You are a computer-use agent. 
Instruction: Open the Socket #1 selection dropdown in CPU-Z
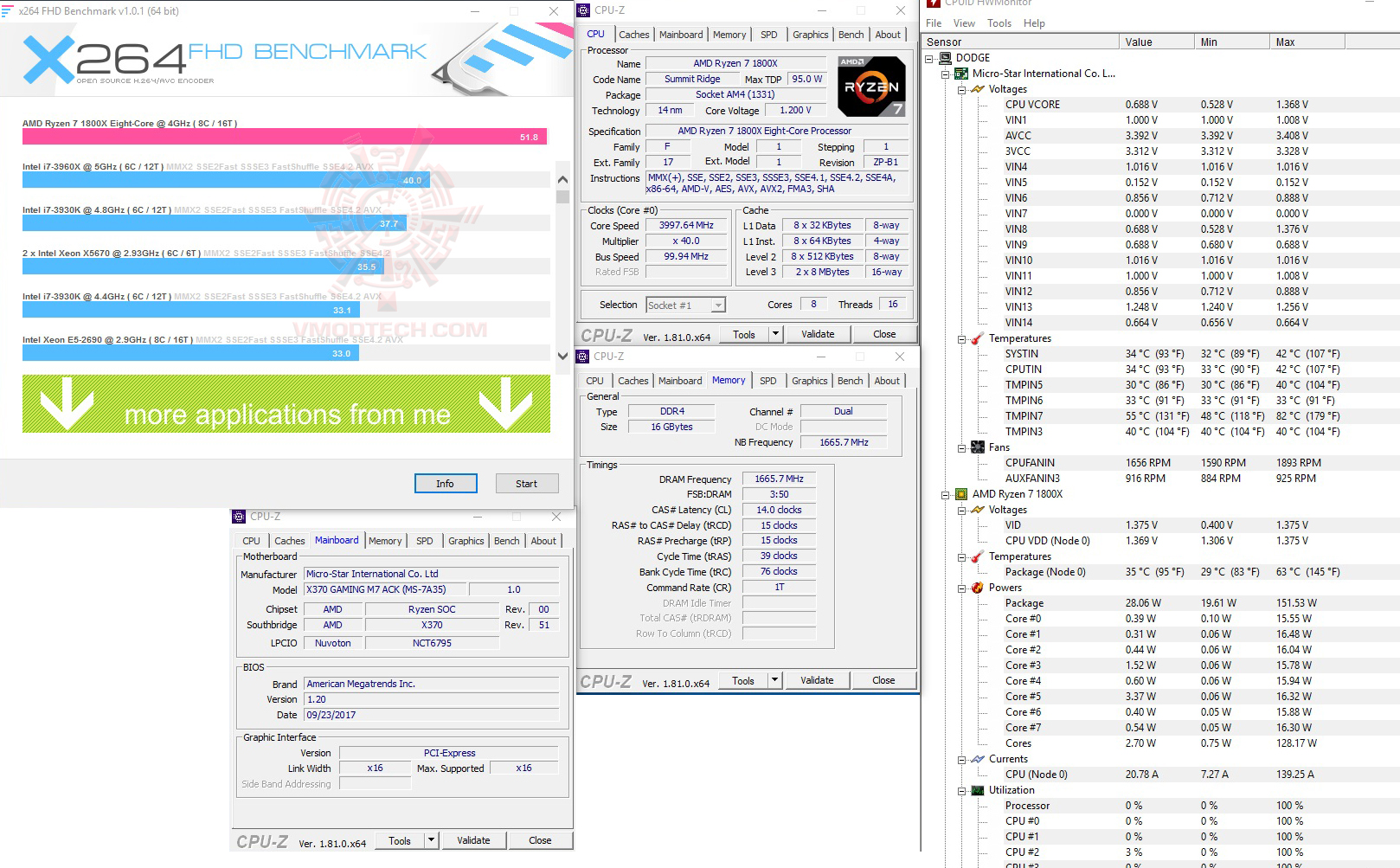pos(717,305)
